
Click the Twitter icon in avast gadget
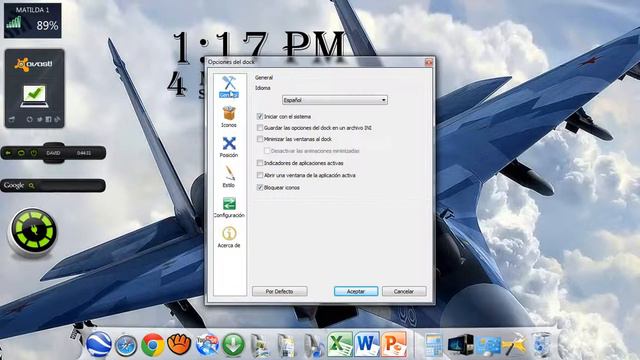pyautogui.click(x=40, y=120)
